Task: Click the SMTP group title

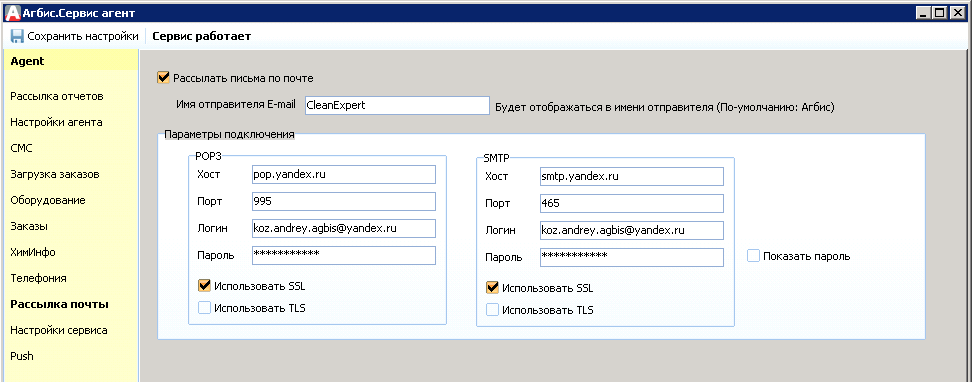Action: tap(496, 158)
